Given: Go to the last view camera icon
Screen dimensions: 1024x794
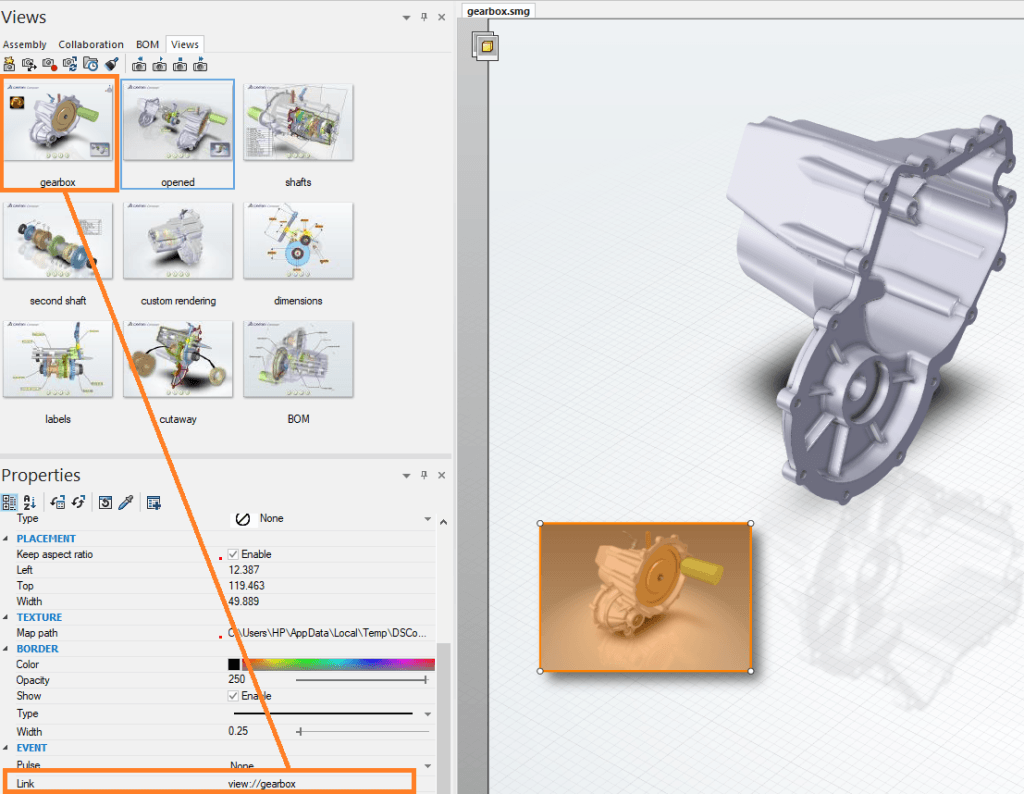Looking at the screenshot, I should [x=200, y=64].
